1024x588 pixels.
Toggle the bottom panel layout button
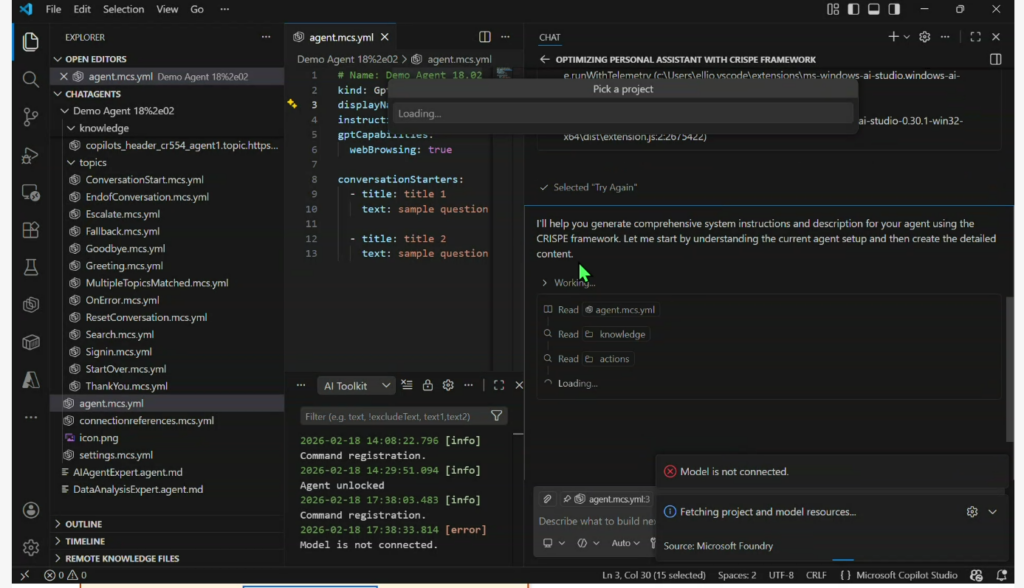click(x=873, y=9)
